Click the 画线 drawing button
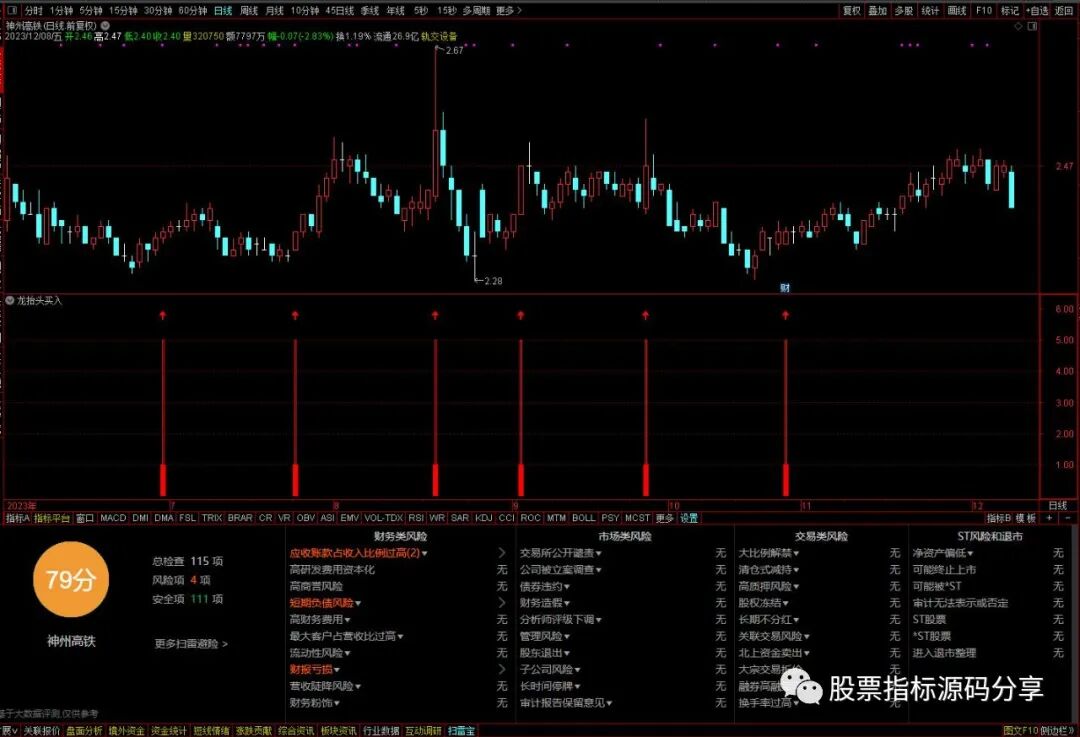1080x737 pixels. (x=957, y=10)
